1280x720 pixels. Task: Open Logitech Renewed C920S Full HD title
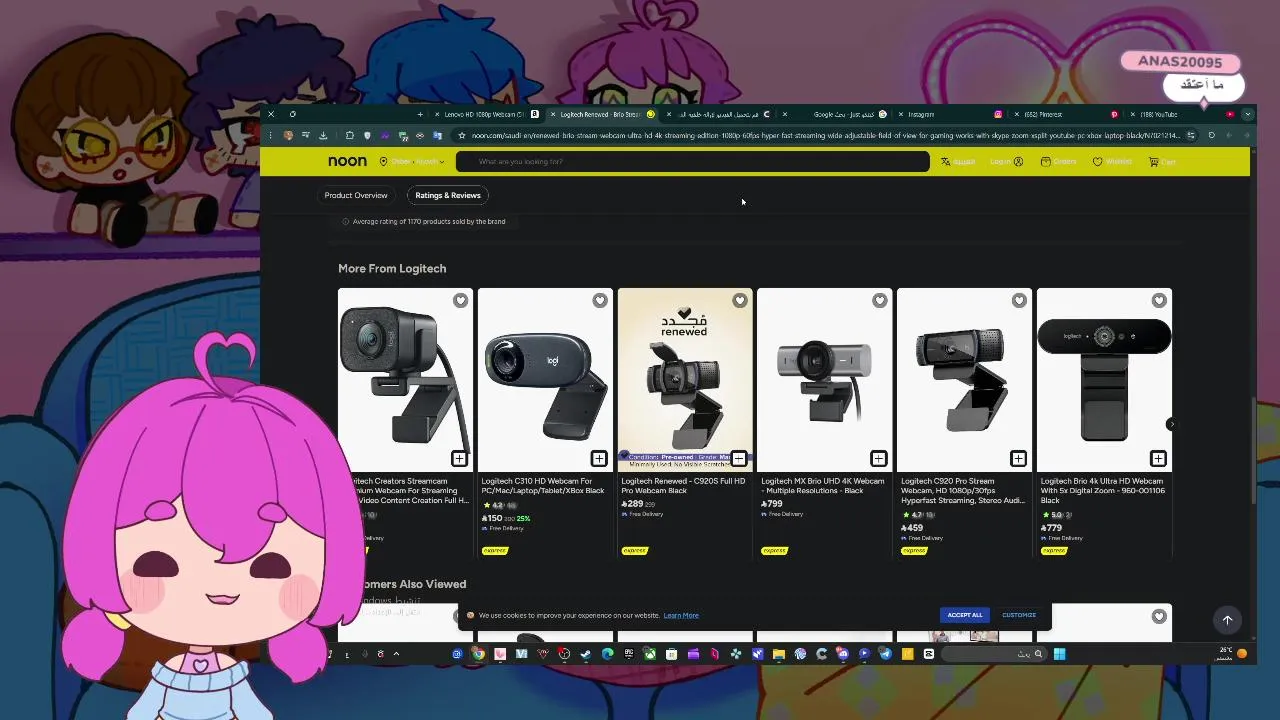tap(684, 486)
